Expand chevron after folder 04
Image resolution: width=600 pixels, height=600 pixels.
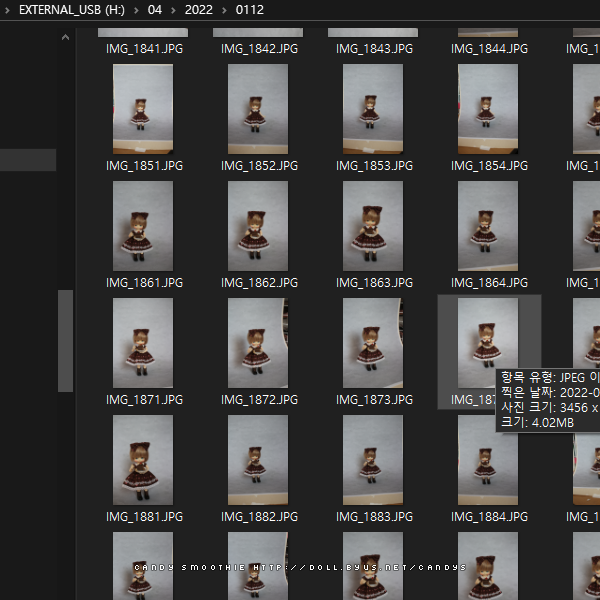pos(173,10)
